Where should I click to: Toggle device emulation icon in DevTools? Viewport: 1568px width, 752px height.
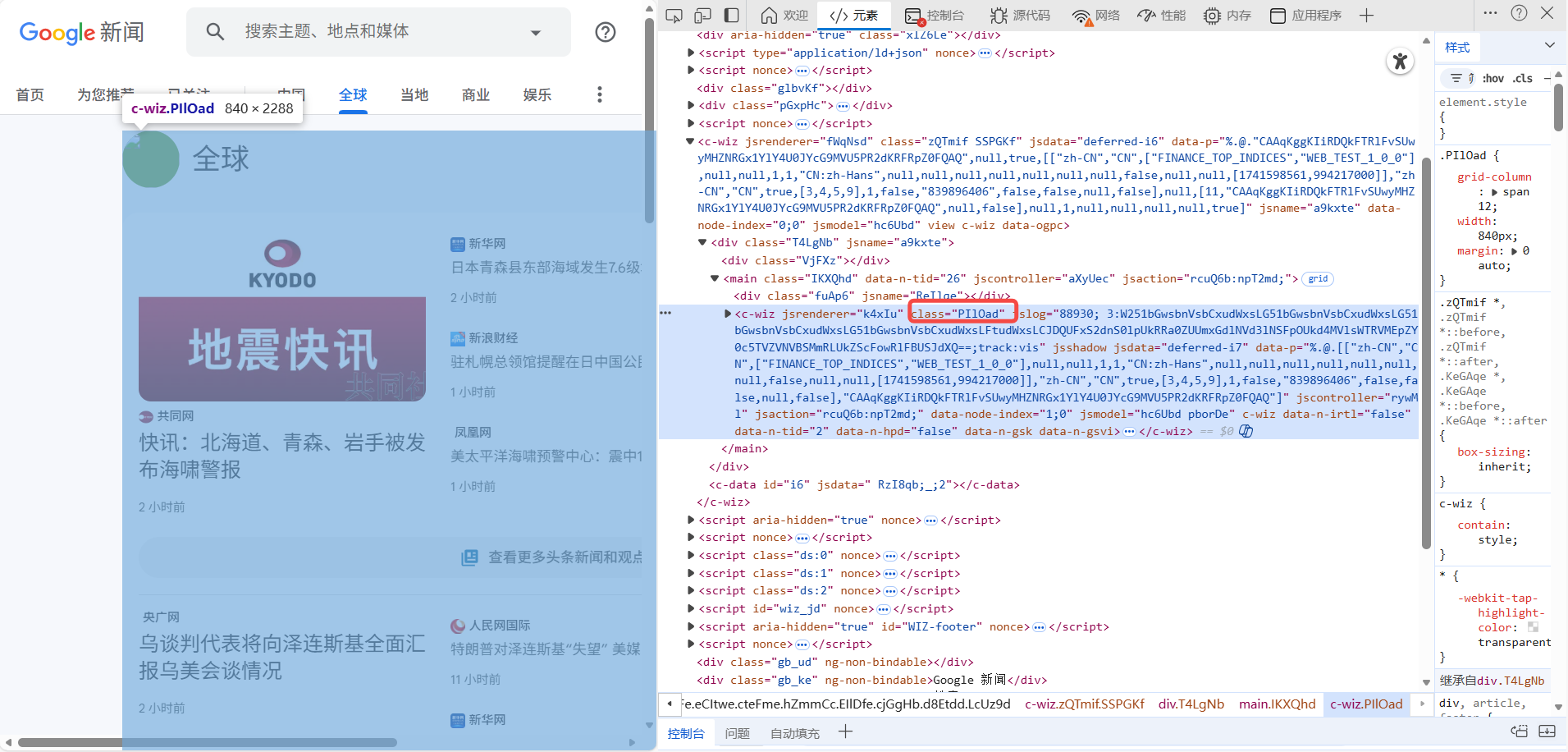[x=702, y=16]
